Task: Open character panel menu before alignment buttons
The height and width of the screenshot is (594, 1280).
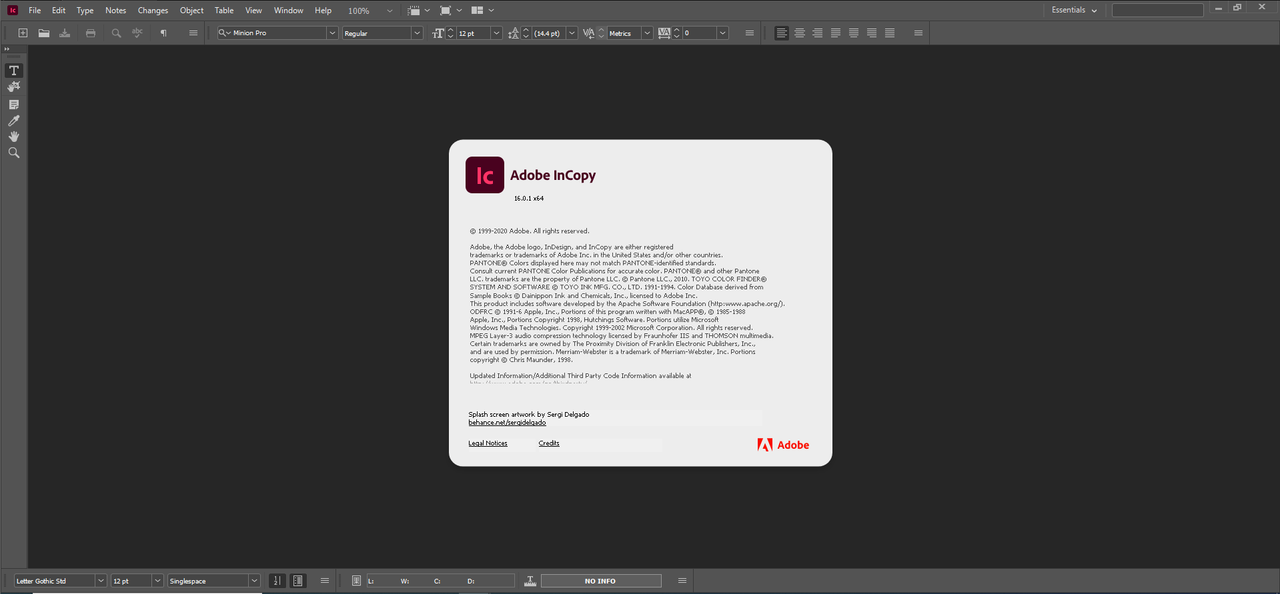Action: point(750,33)
